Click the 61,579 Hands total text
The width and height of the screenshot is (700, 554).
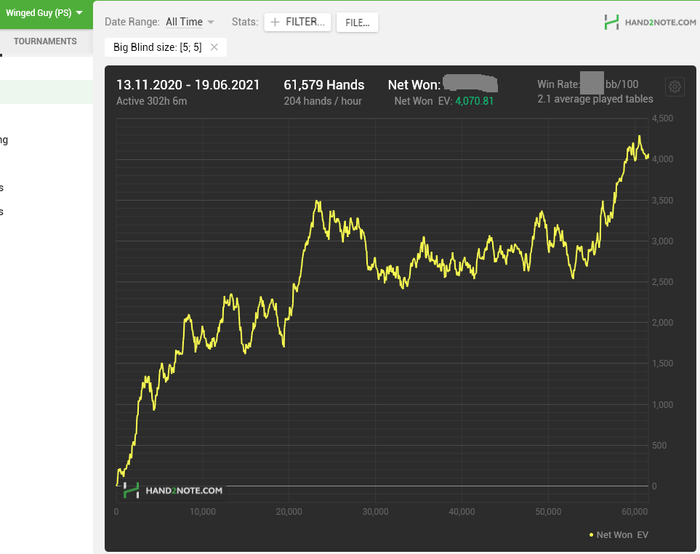pyautogui.click(x=324, y=85)
